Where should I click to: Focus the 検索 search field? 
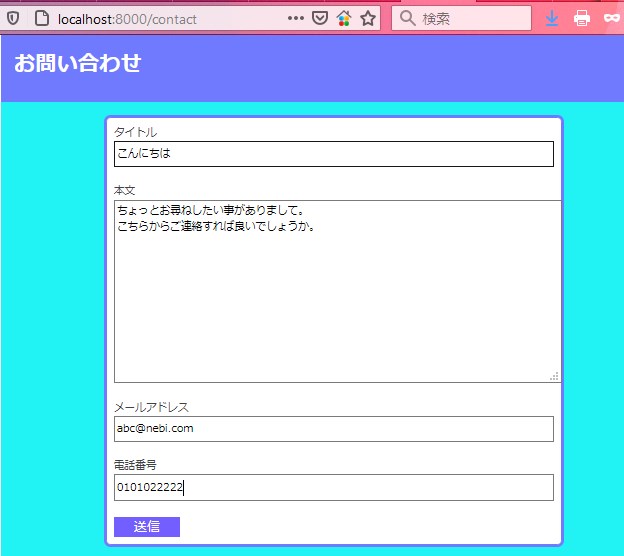point(470,19)
